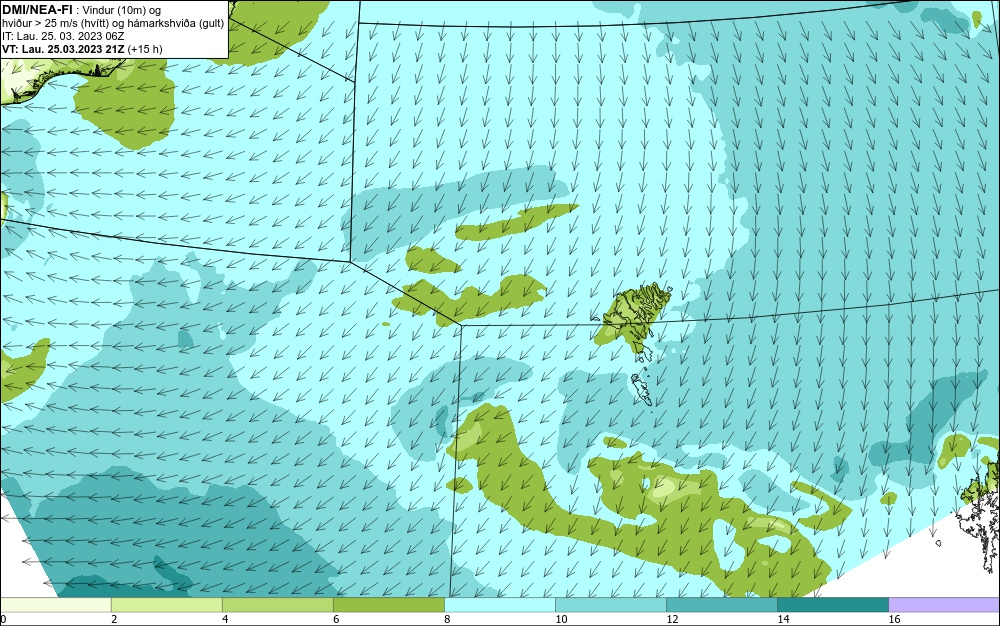This screenshot has height=626, width=1000.
Task: Click the 'VT: Lau. 25.03.2023 21Z (+15 h)' line
Action: pyautogui.click(x=82, y=49)
